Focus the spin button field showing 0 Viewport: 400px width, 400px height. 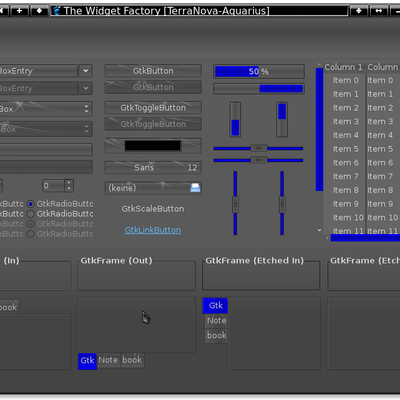tap(54, 186)
